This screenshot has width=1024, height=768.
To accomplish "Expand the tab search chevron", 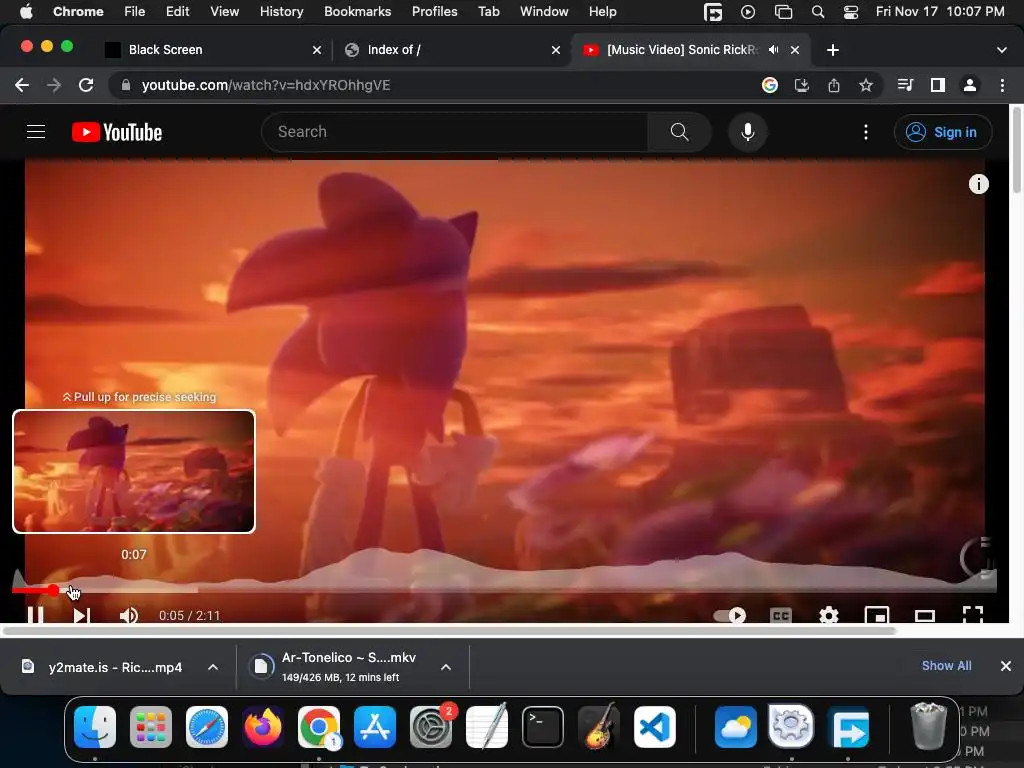I will click(1002, 50).
